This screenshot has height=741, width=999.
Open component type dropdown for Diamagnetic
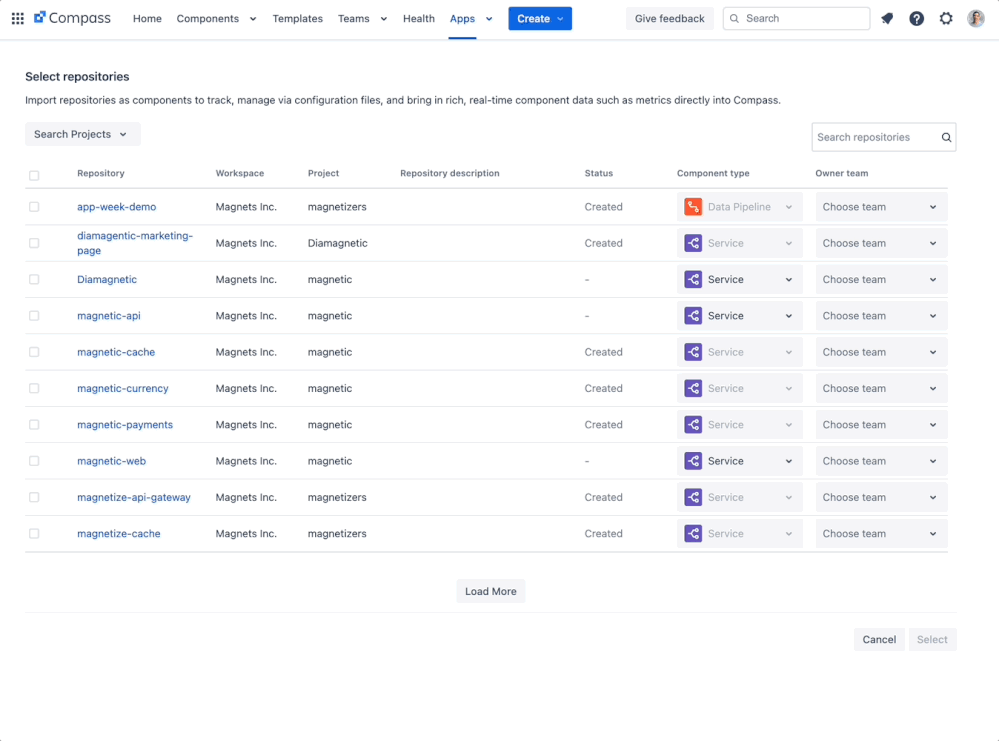coord(740,279)
